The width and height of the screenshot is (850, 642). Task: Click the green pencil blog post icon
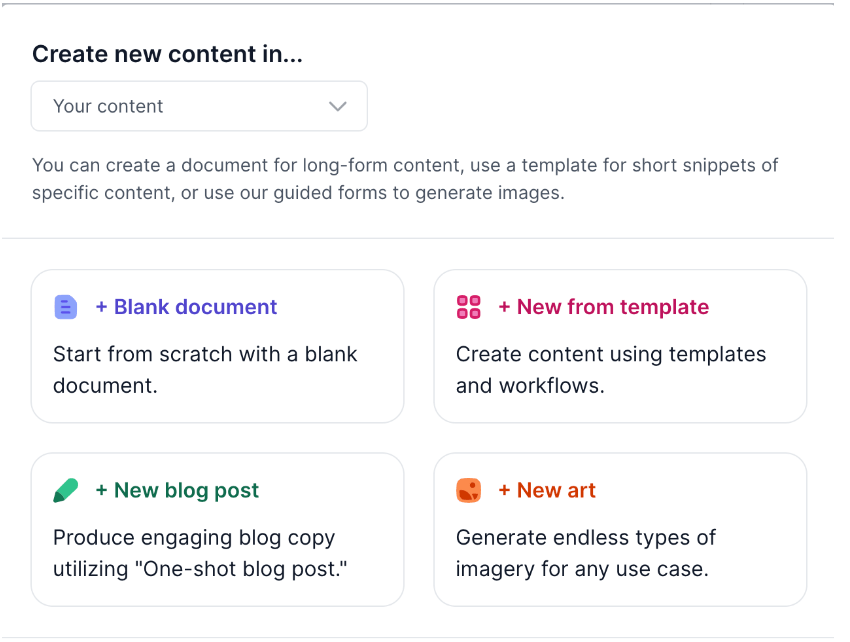[65, 491]
